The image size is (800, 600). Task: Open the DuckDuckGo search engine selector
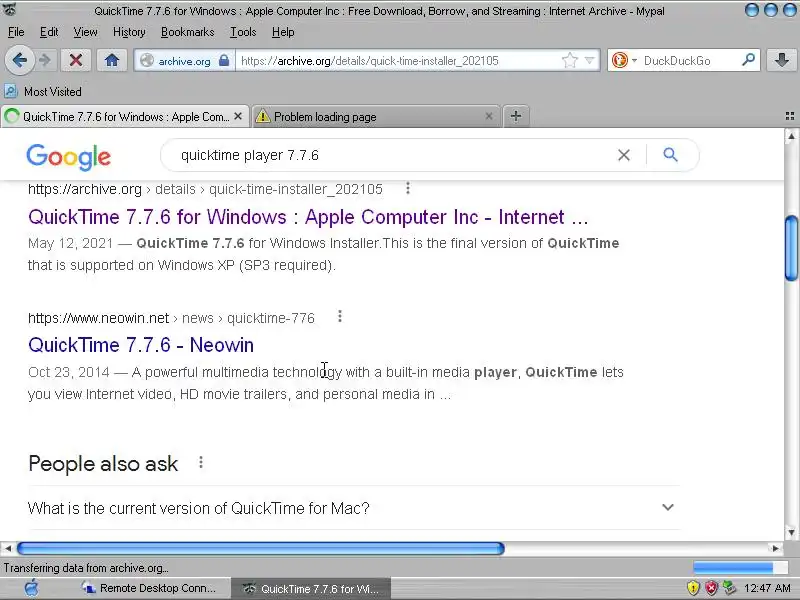(x=624, y=61)
